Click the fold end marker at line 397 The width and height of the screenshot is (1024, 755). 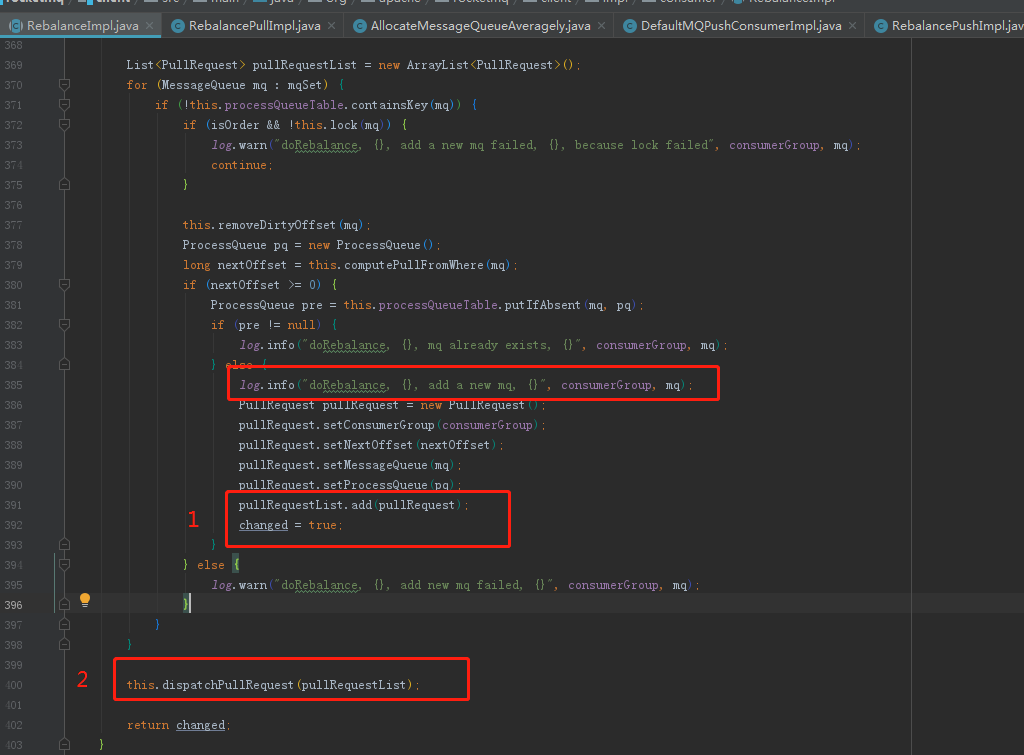click(64, 624)
